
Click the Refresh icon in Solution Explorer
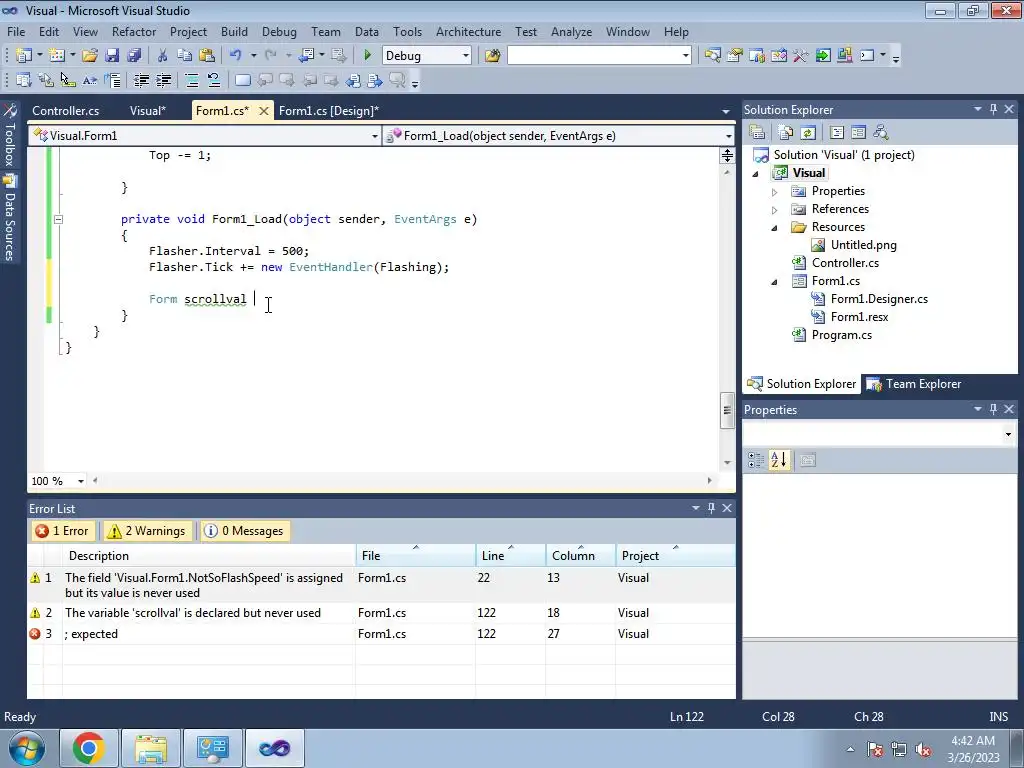coord(808,133)
